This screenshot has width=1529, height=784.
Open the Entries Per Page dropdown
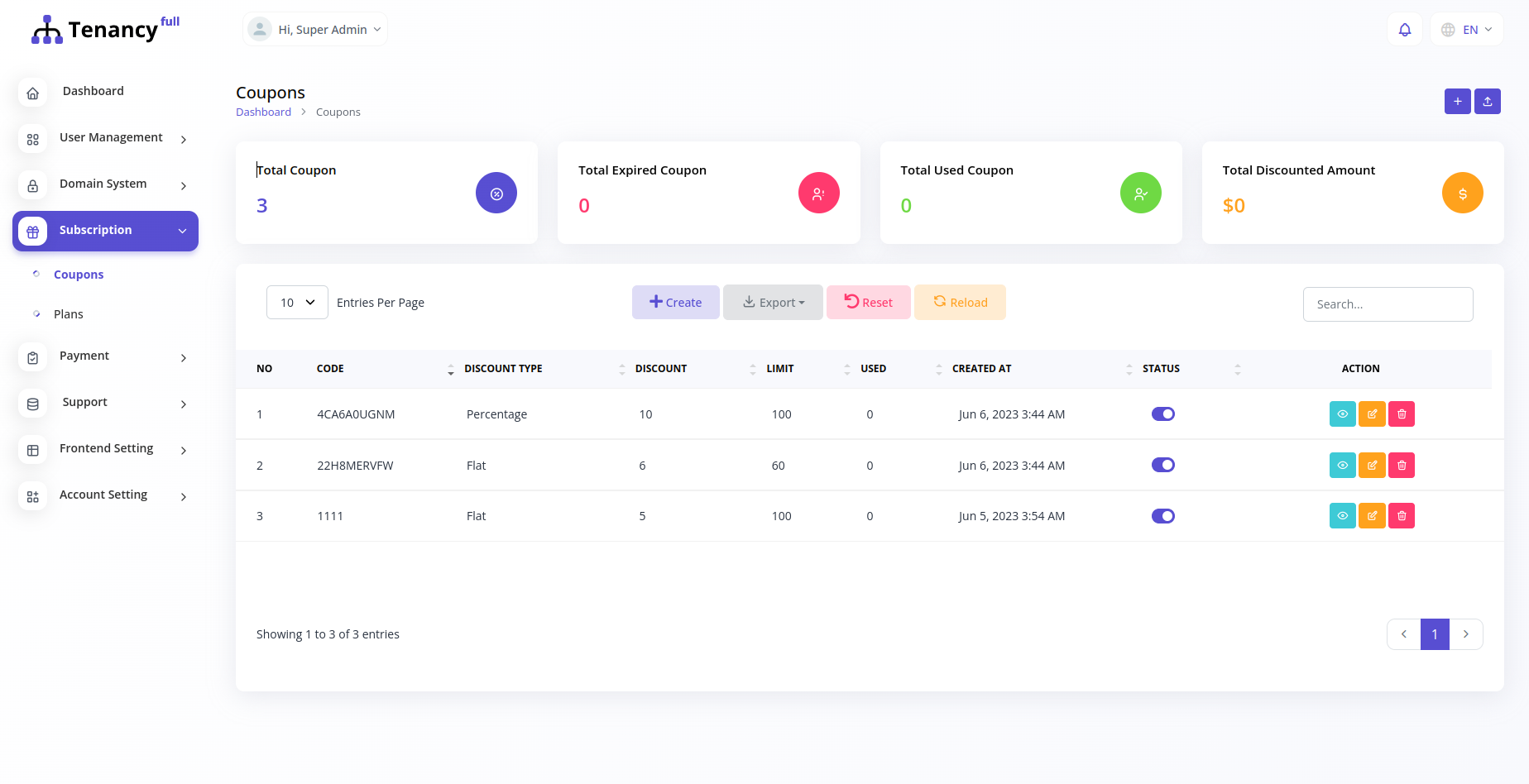pos(296,302)
